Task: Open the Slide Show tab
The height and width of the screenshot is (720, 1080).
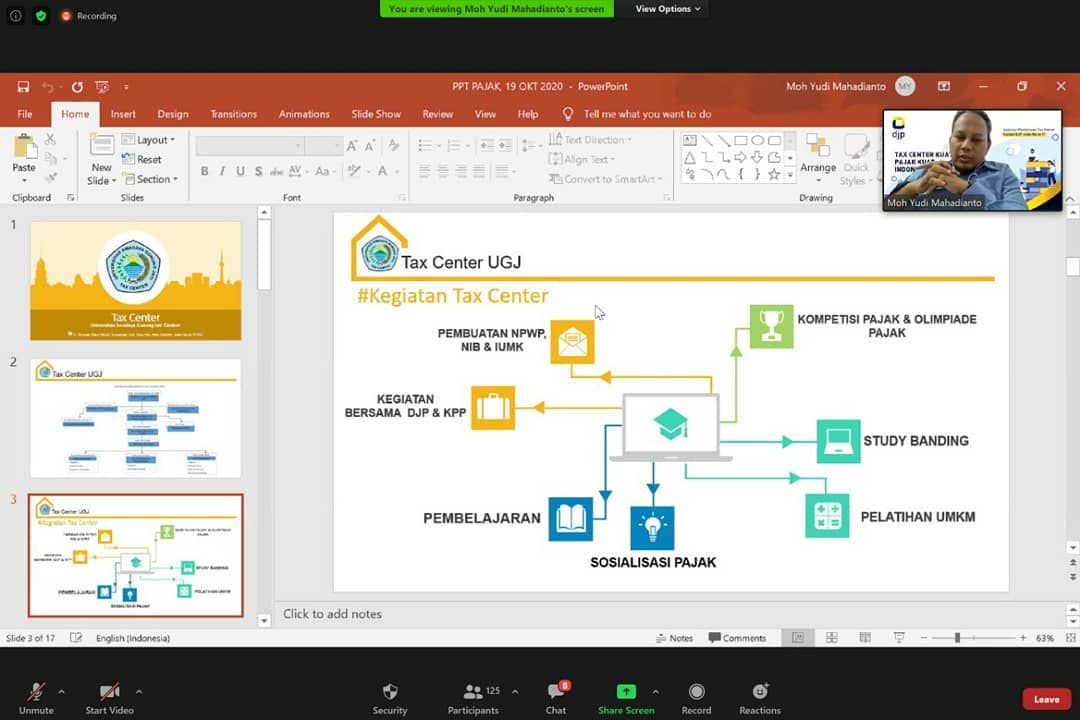Action: (x=376, y=114)
